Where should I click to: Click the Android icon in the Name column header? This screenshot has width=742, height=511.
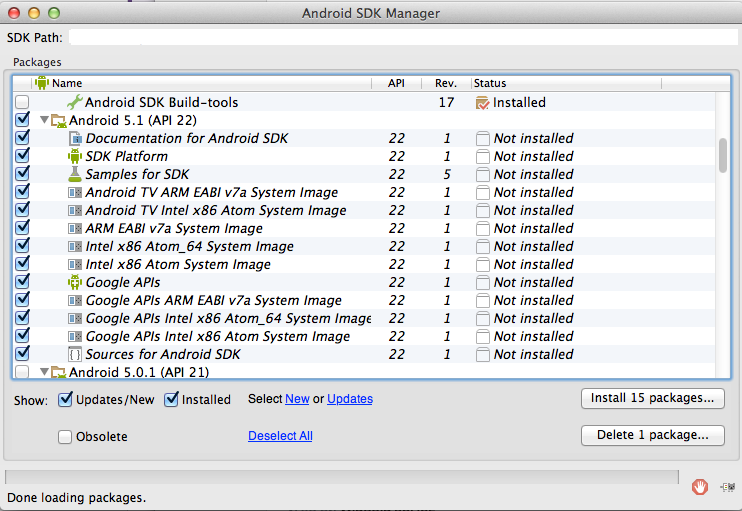click(42, 83)
